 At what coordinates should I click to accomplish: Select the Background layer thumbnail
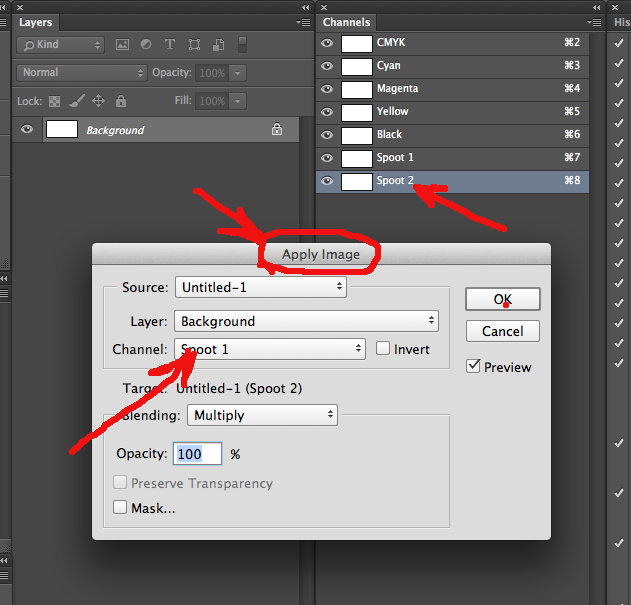point(62,129)
